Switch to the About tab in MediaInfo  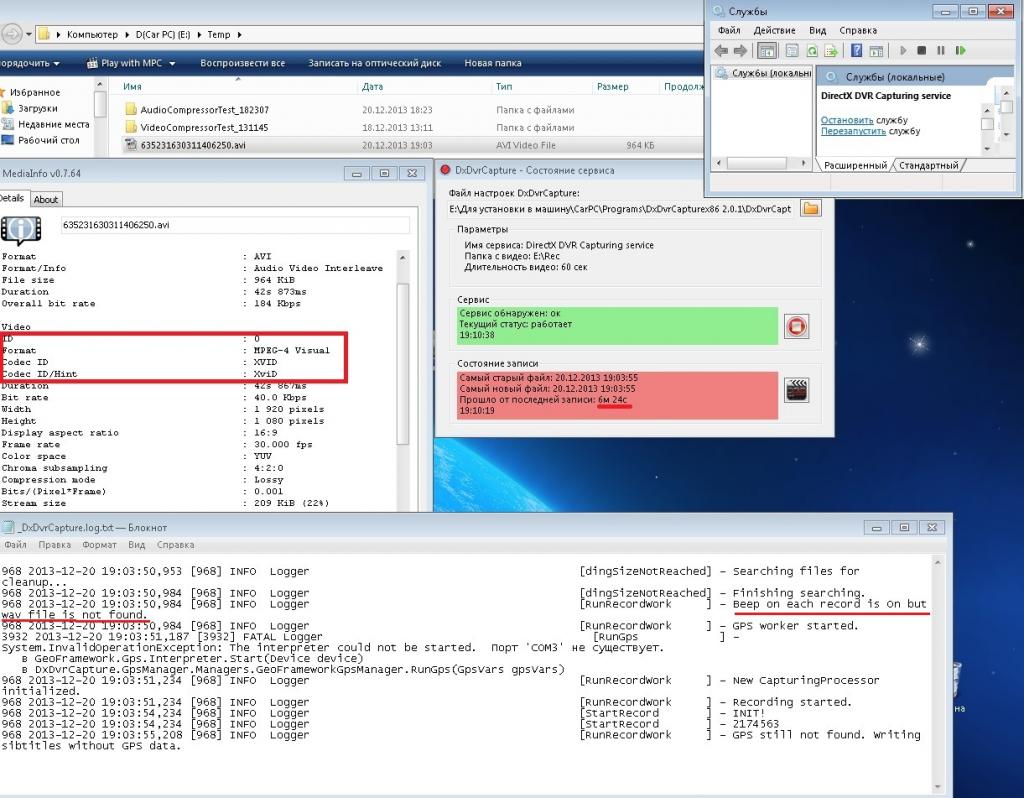point(46,199)
